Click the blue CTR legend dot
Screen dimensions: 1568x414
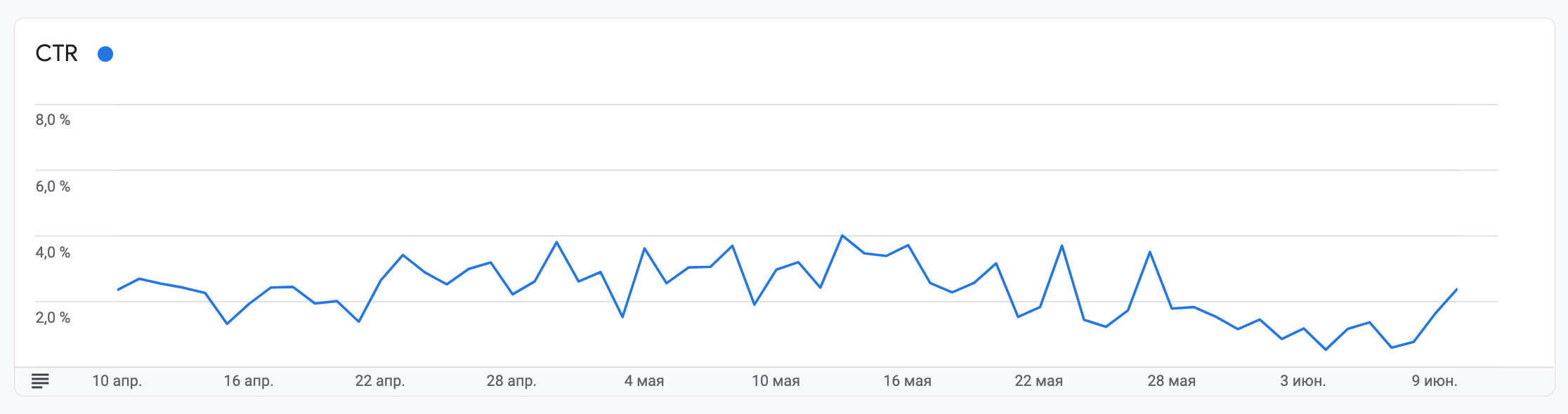click(x=105, y=54)
